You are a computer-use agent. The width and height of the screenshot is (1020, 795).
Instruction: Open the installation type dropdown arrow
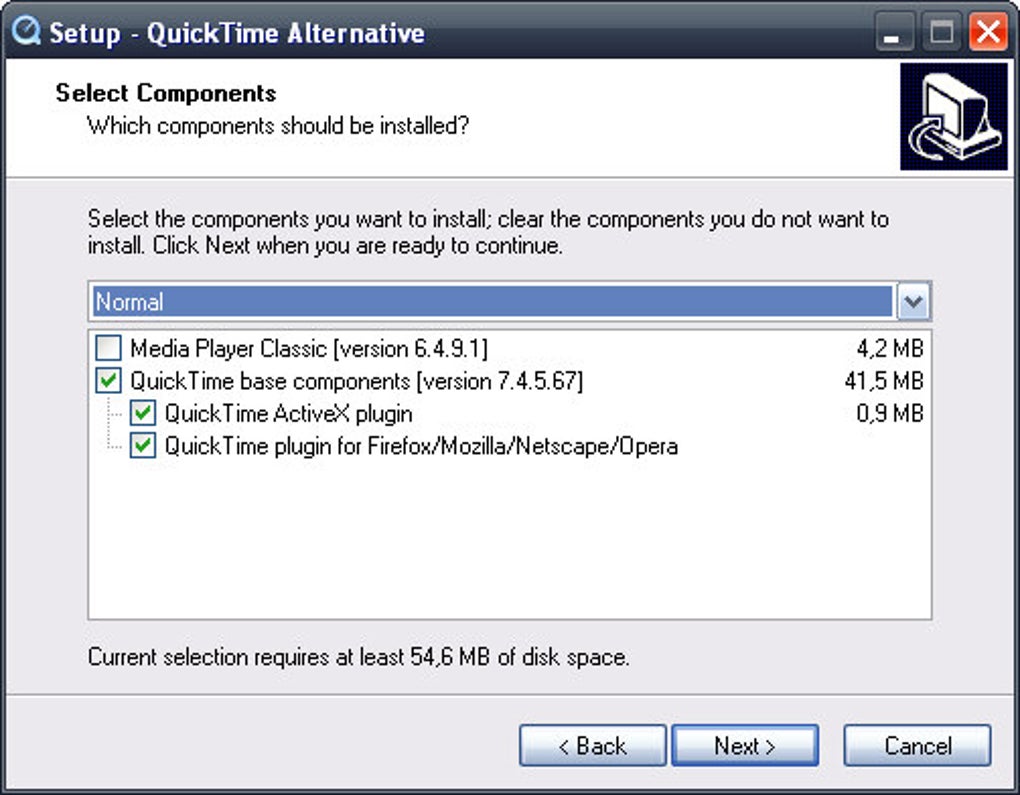pyautogui.click(x=914, y=302)
